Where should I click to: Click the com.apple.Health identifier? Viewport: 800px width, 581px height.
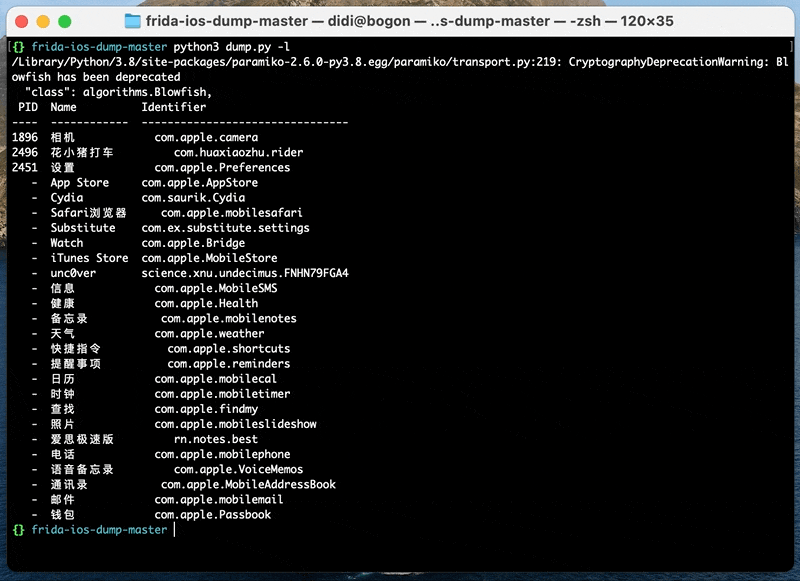pos(206,304)
